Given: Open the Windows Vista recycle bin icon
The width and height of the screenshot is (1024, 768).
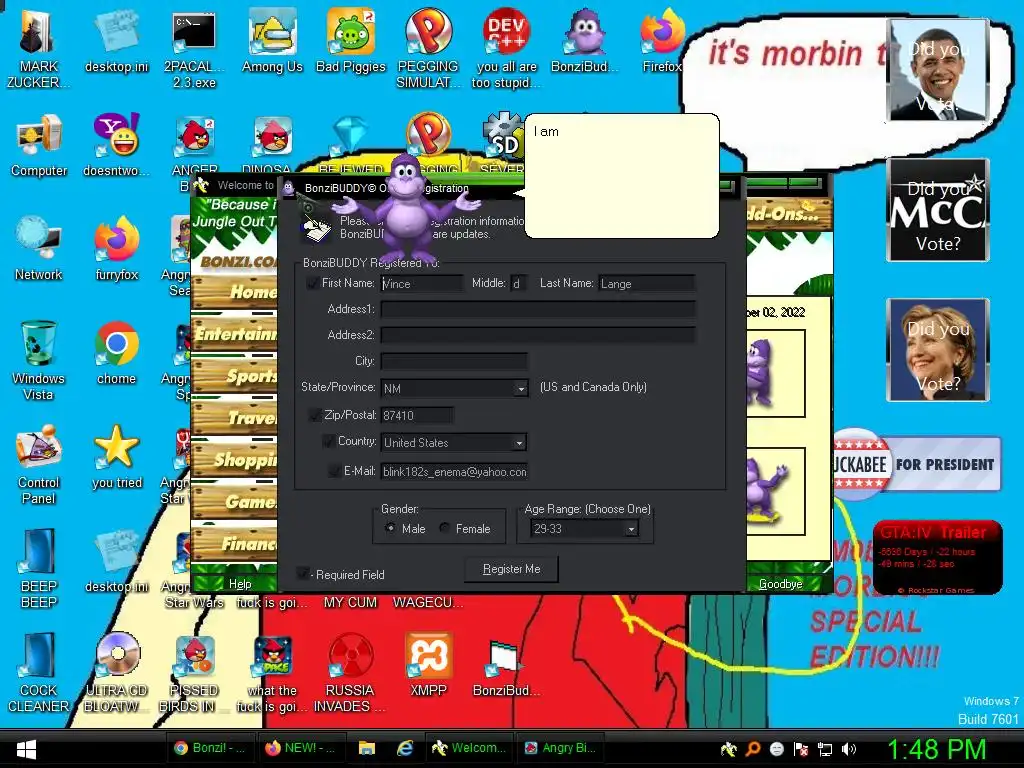Looking at the screenshot, I should point(38,360).
